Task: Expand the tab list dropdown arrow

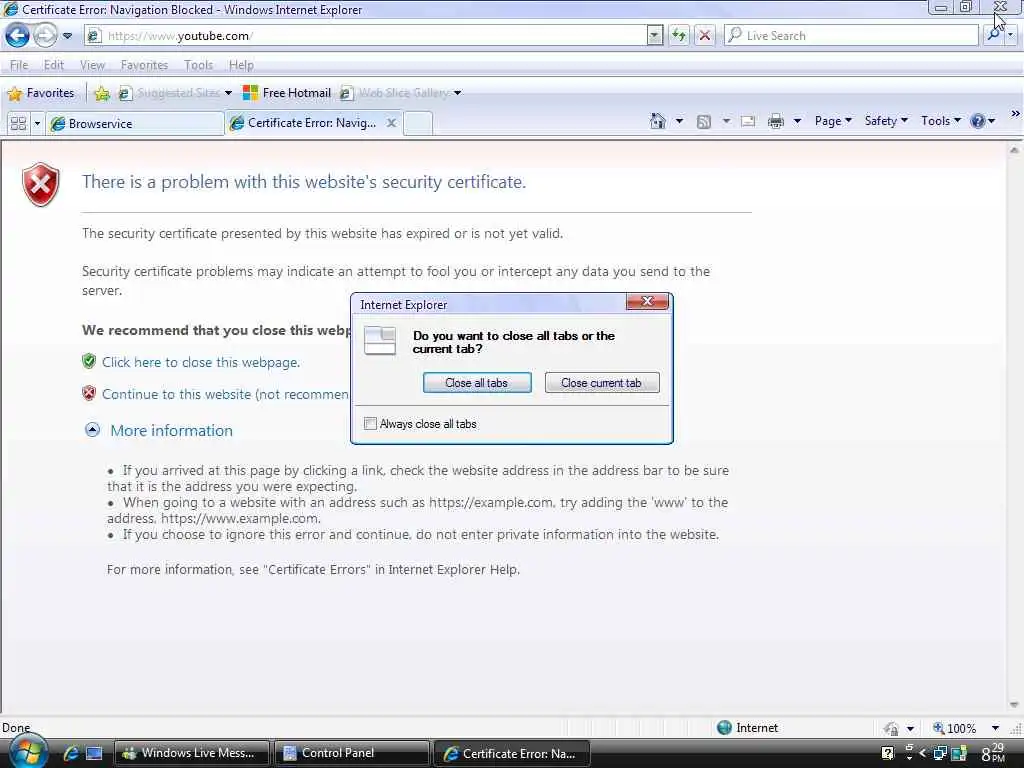Action: point(37,123)
